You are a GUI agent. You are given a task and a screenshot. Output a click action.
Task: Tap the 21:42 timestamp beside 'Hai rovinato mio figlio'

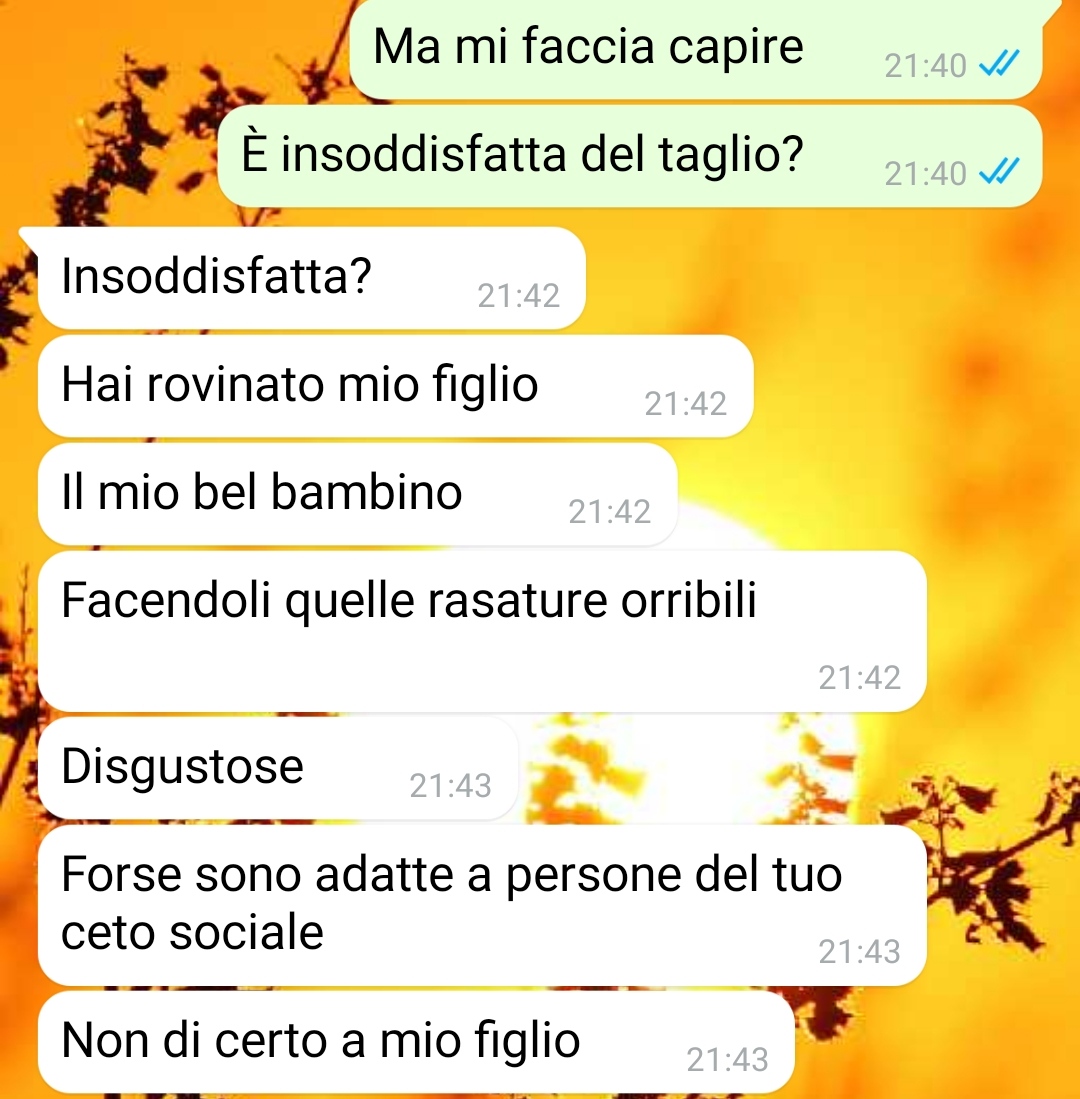pyautogui.click(x=685, y=404)
